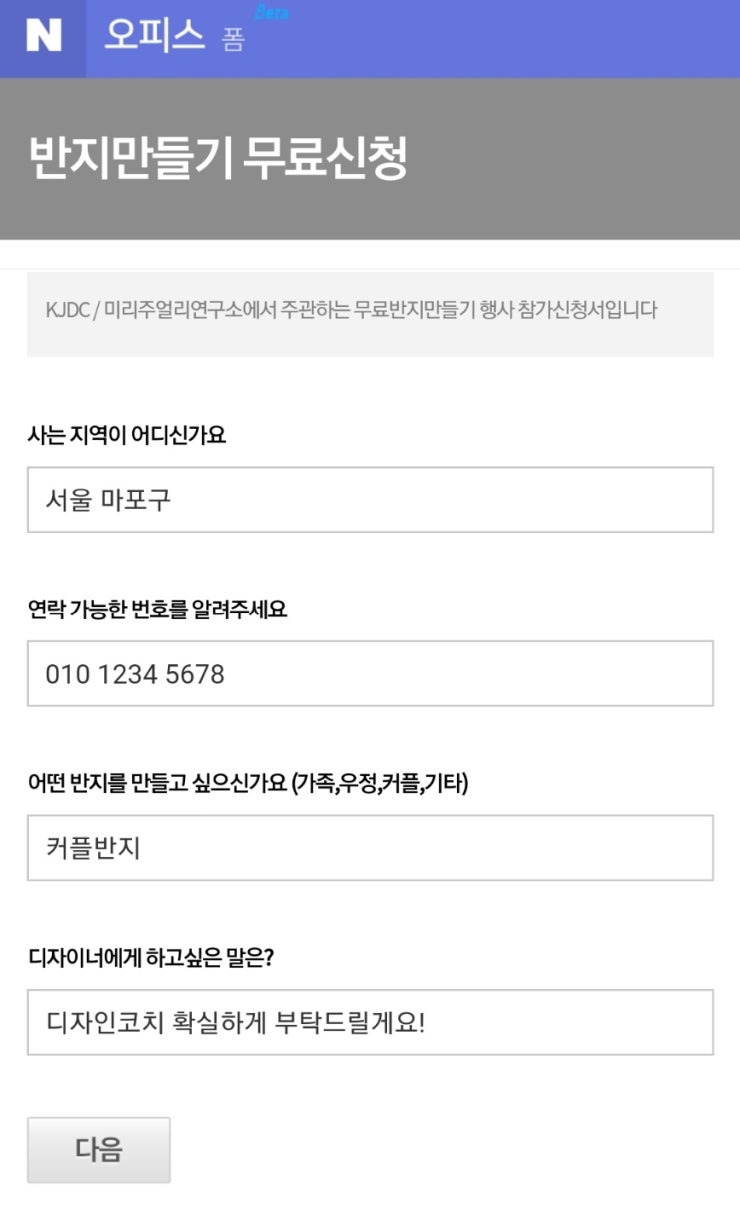Click the blank area right of 다음 button
Viewport: 740px width, 1227px height.
[450, 1150]
